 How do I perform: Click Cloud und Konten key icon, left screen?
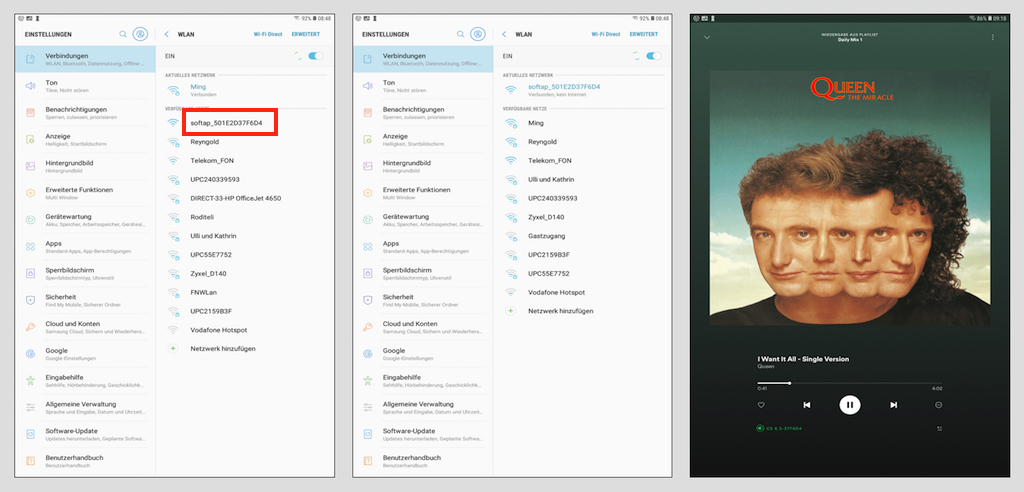(x=30, y=327)
